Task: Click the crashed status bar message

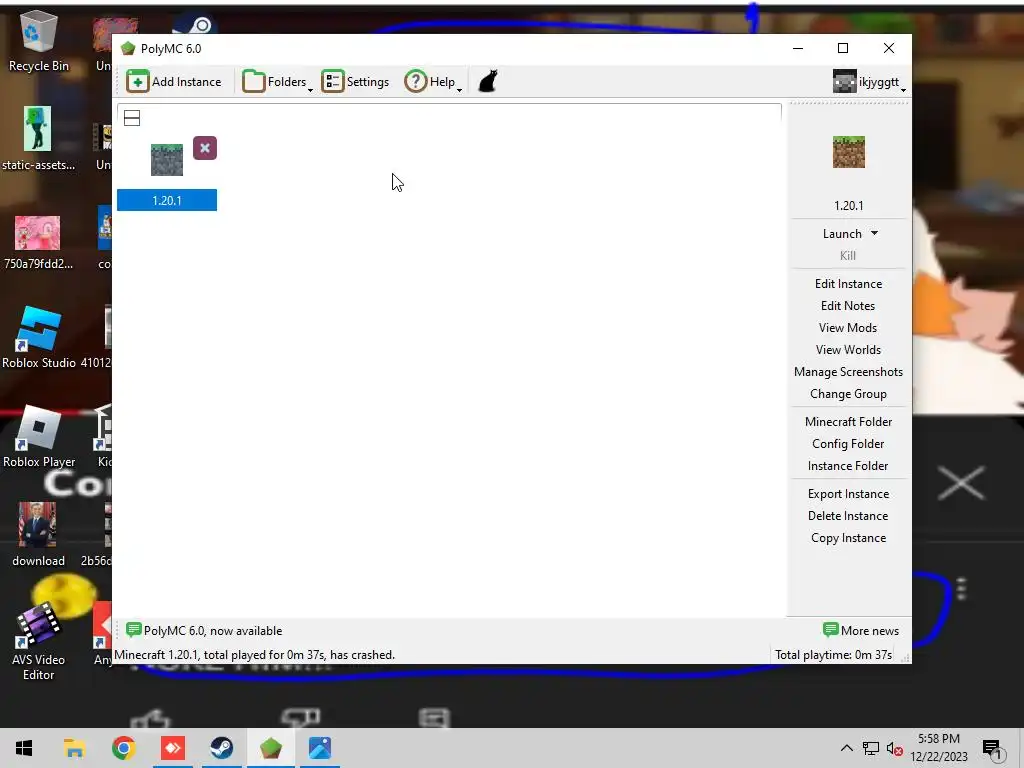Action: [255, 655]
